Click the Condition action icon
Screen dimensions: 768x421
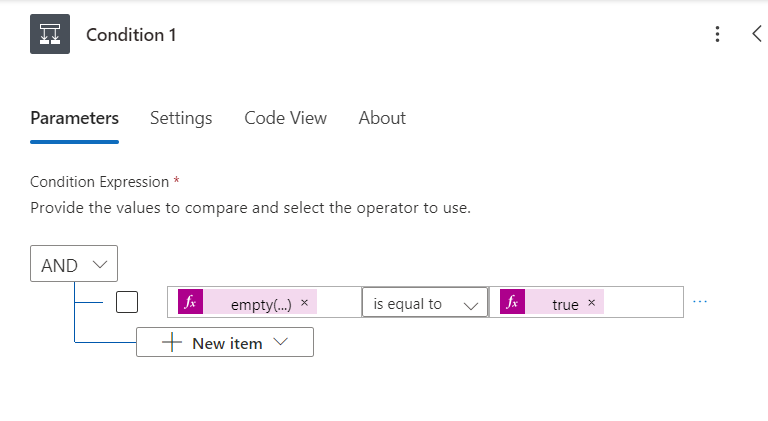click(x=50, y=35)
